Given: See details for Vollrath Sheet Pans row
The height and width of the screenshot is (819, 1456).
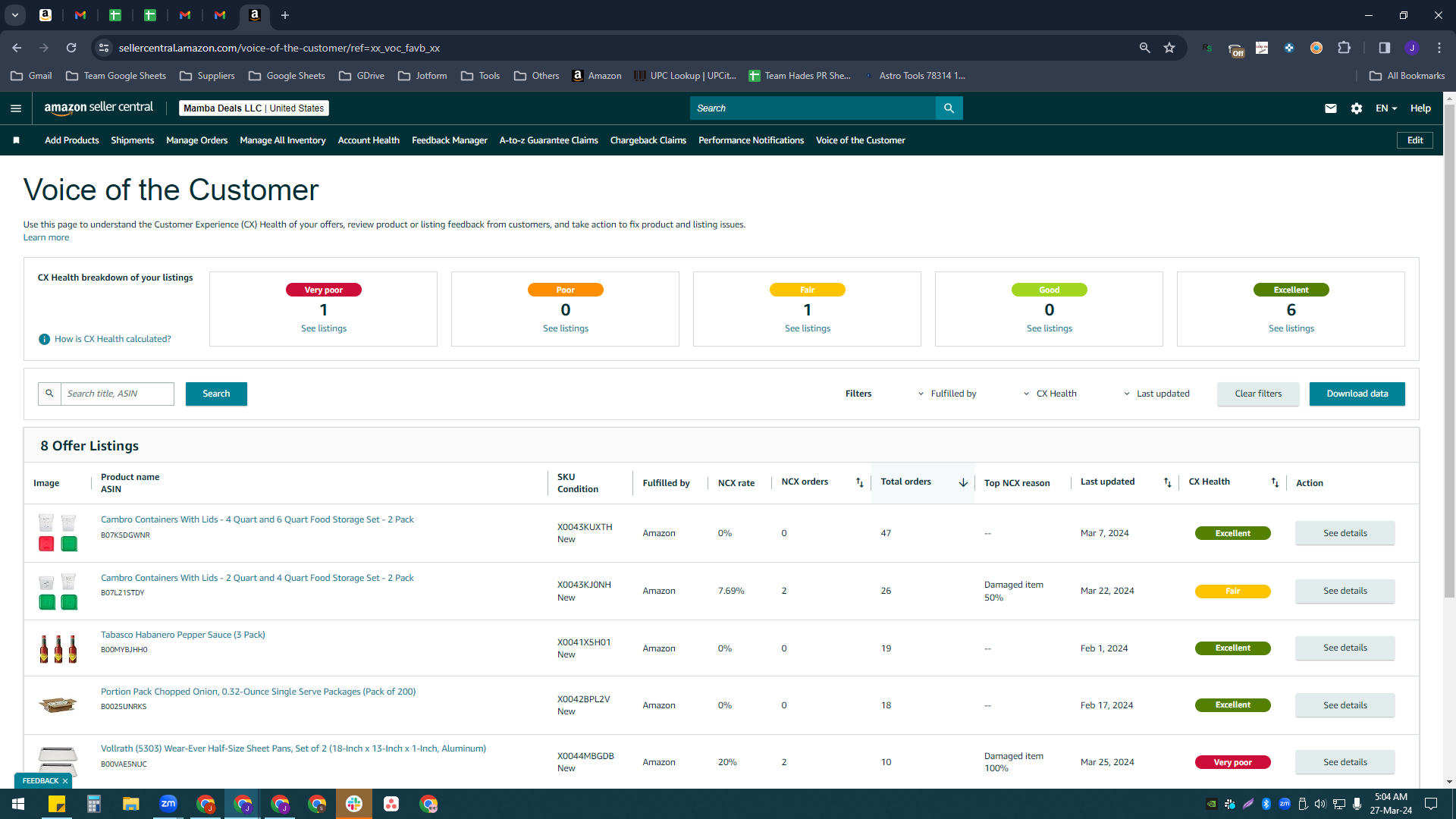Looking at the screenshot, I should pos(1345,762).
